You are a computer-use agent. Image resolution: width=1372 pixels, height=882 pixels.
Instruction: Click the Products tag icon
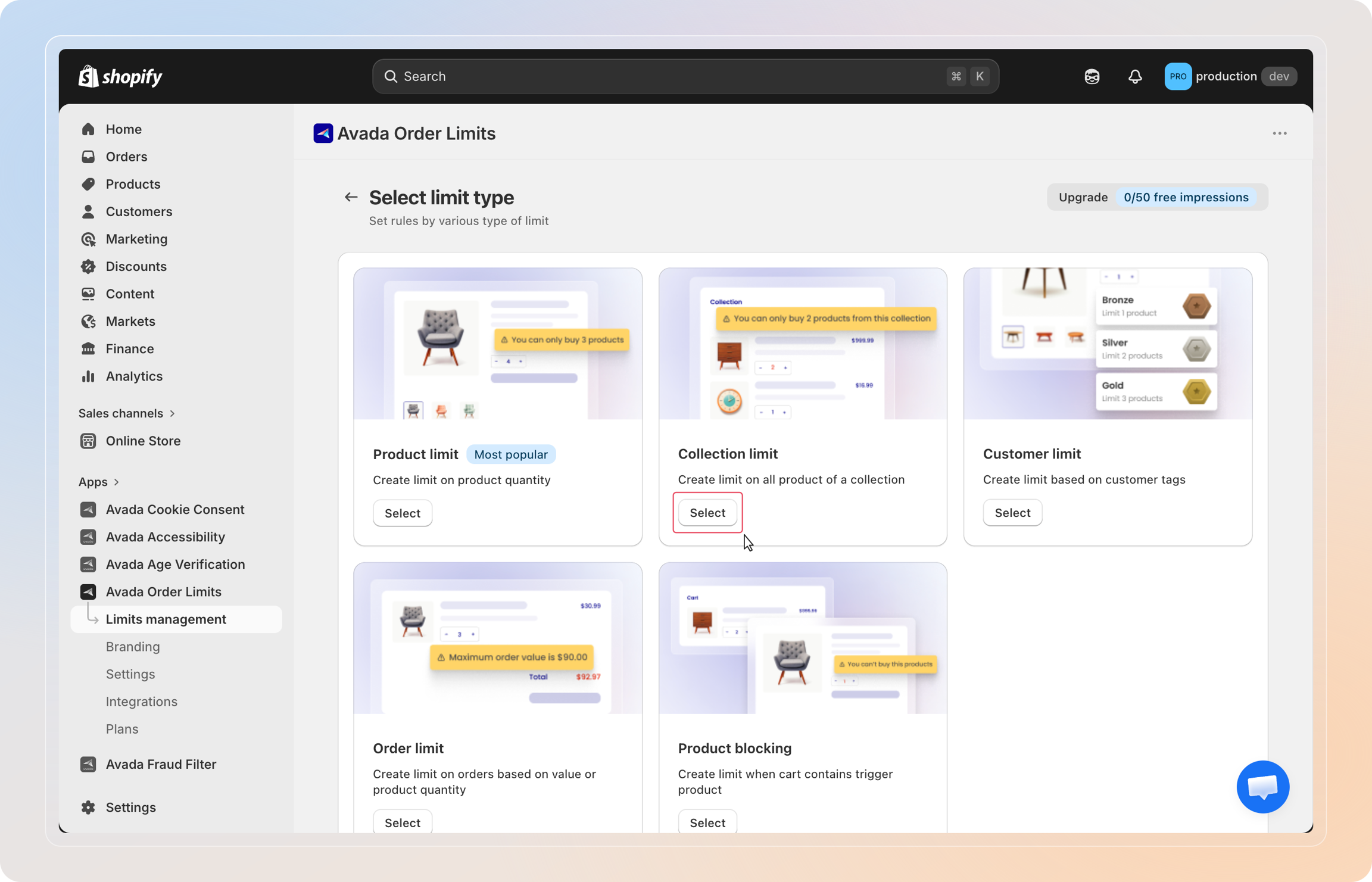[x=88, y=184]
